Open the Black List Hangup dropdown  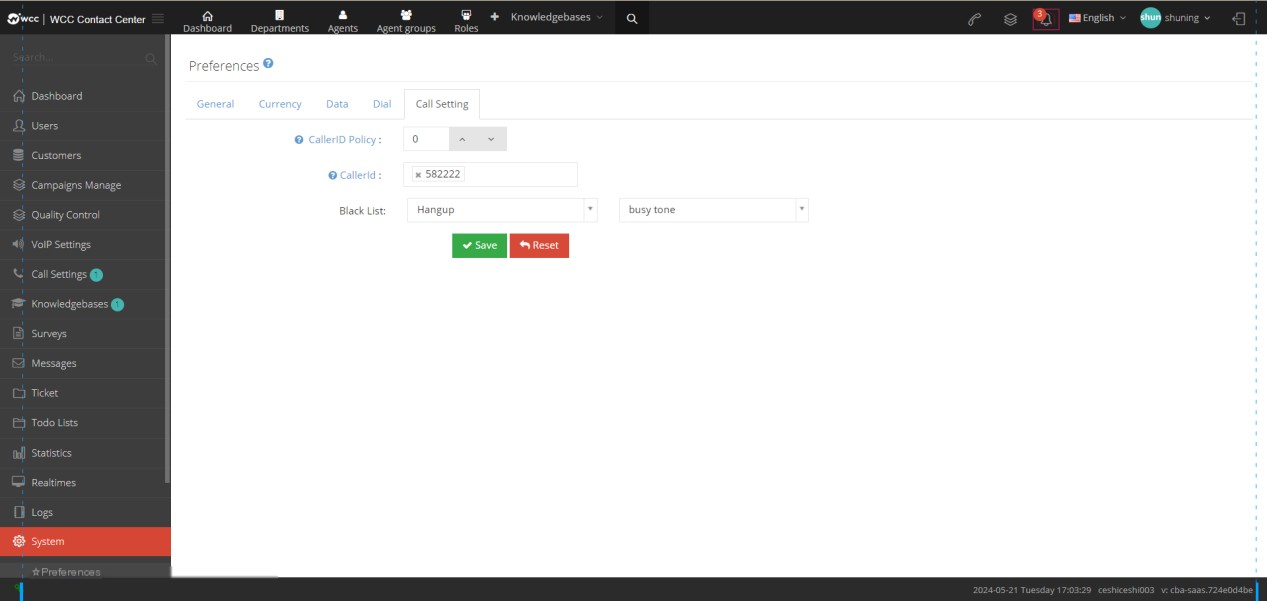click(x=502, y=210)
